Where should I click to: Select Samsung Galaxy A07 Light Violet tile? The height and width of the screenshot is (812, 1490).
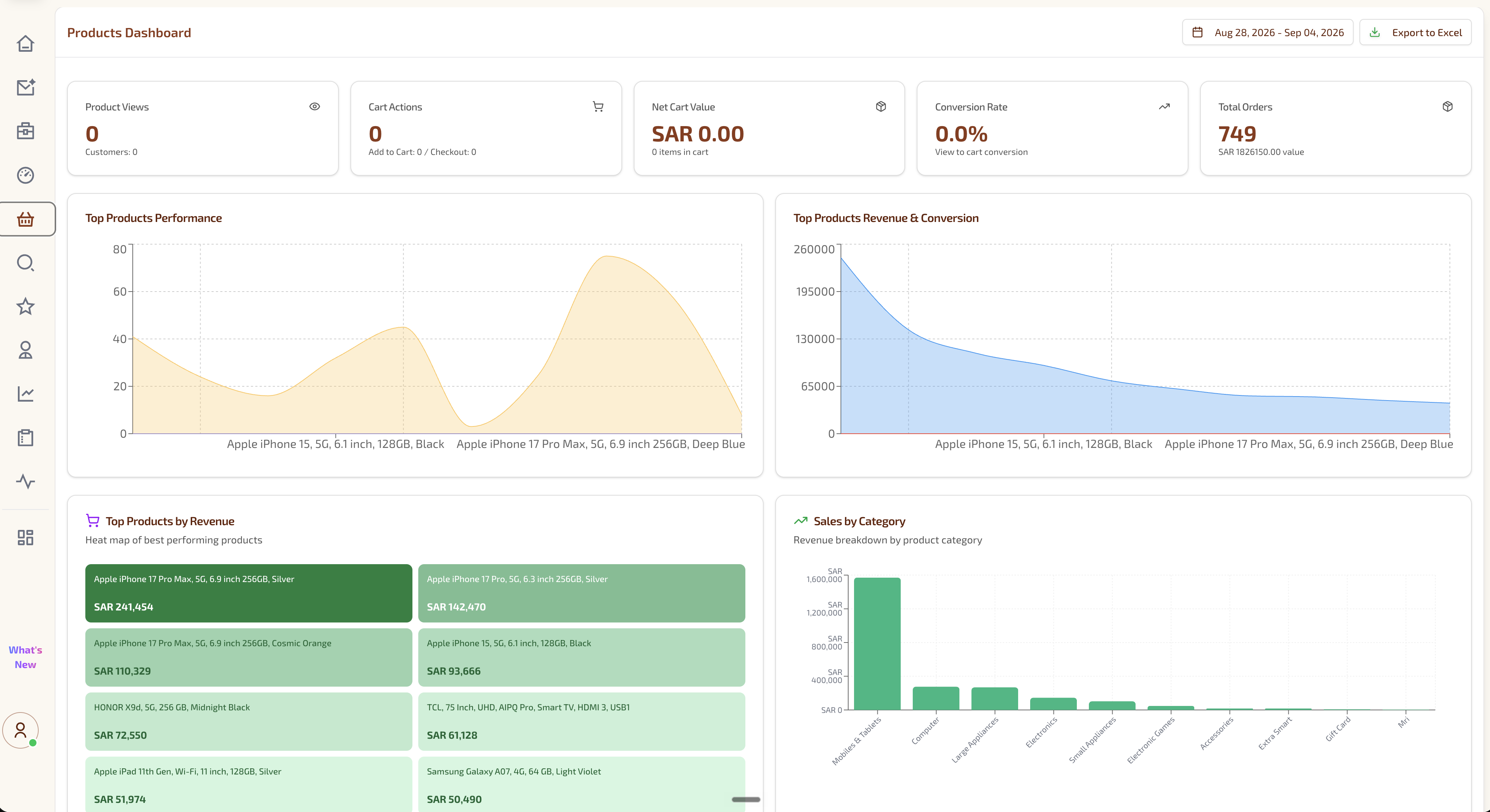(x=581, y=784)
